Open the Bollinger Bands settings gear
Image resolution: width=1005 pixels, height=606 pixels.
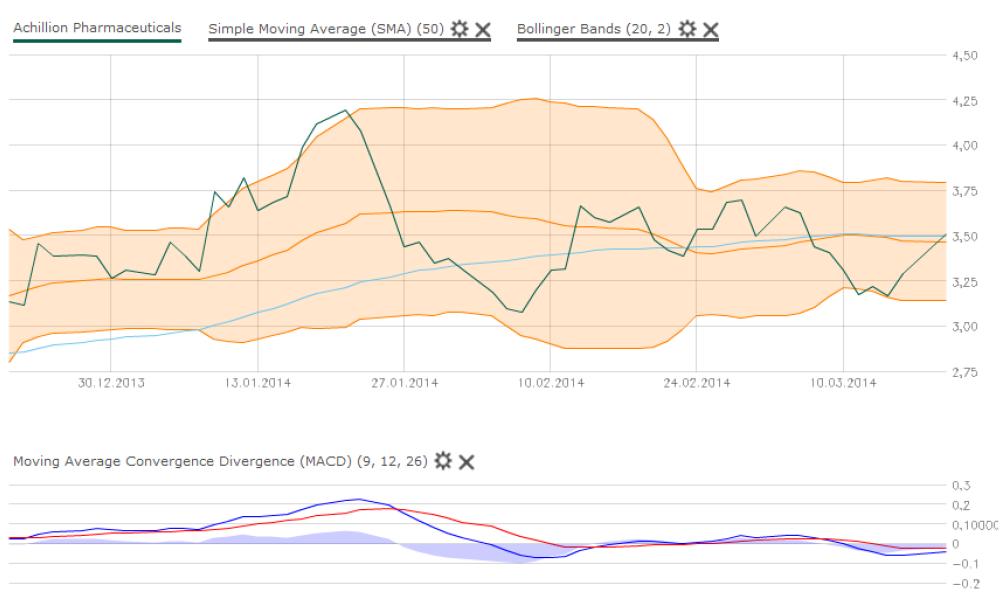(687, 29)
